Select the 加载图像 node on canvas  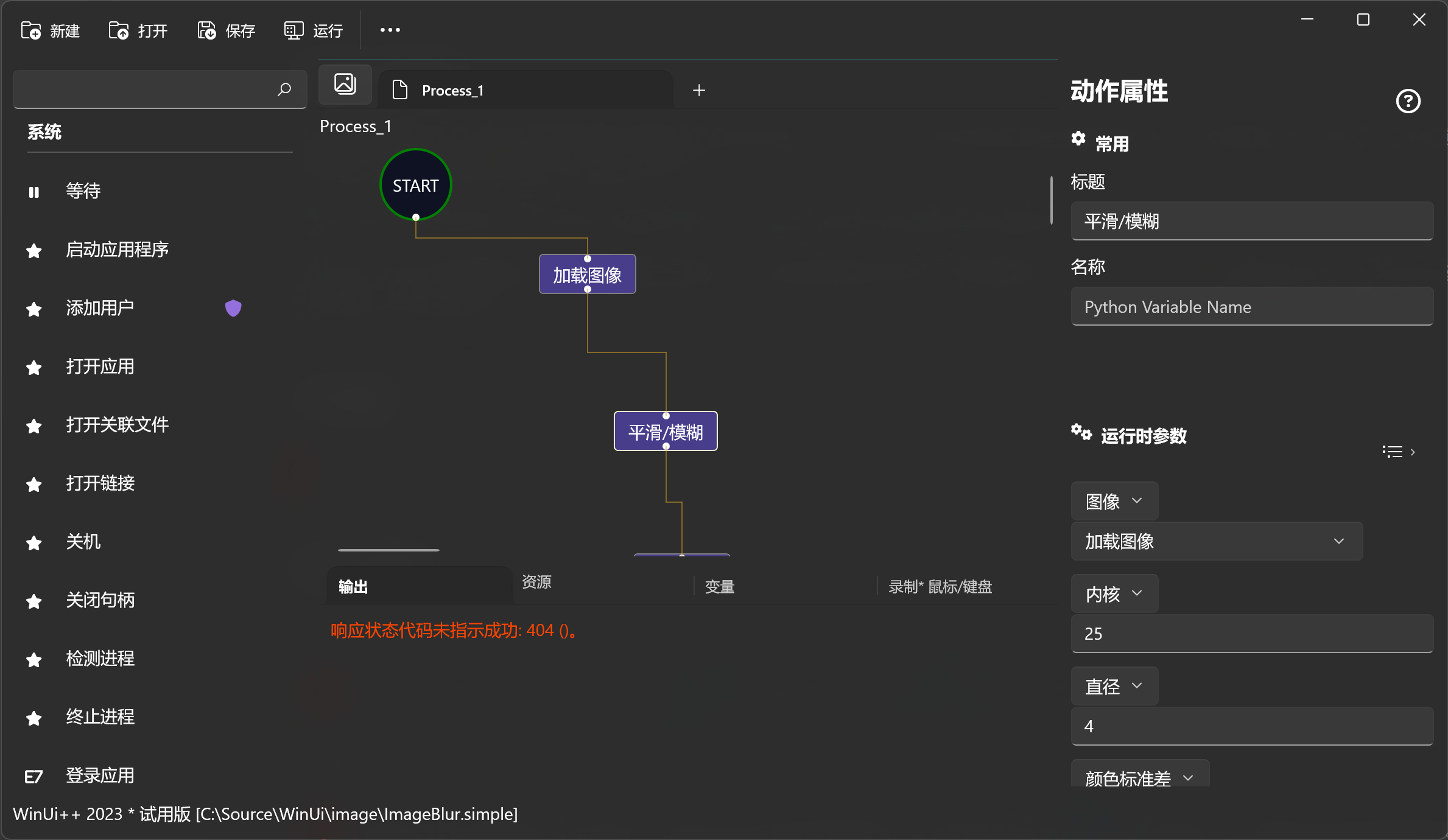(587, 275)
